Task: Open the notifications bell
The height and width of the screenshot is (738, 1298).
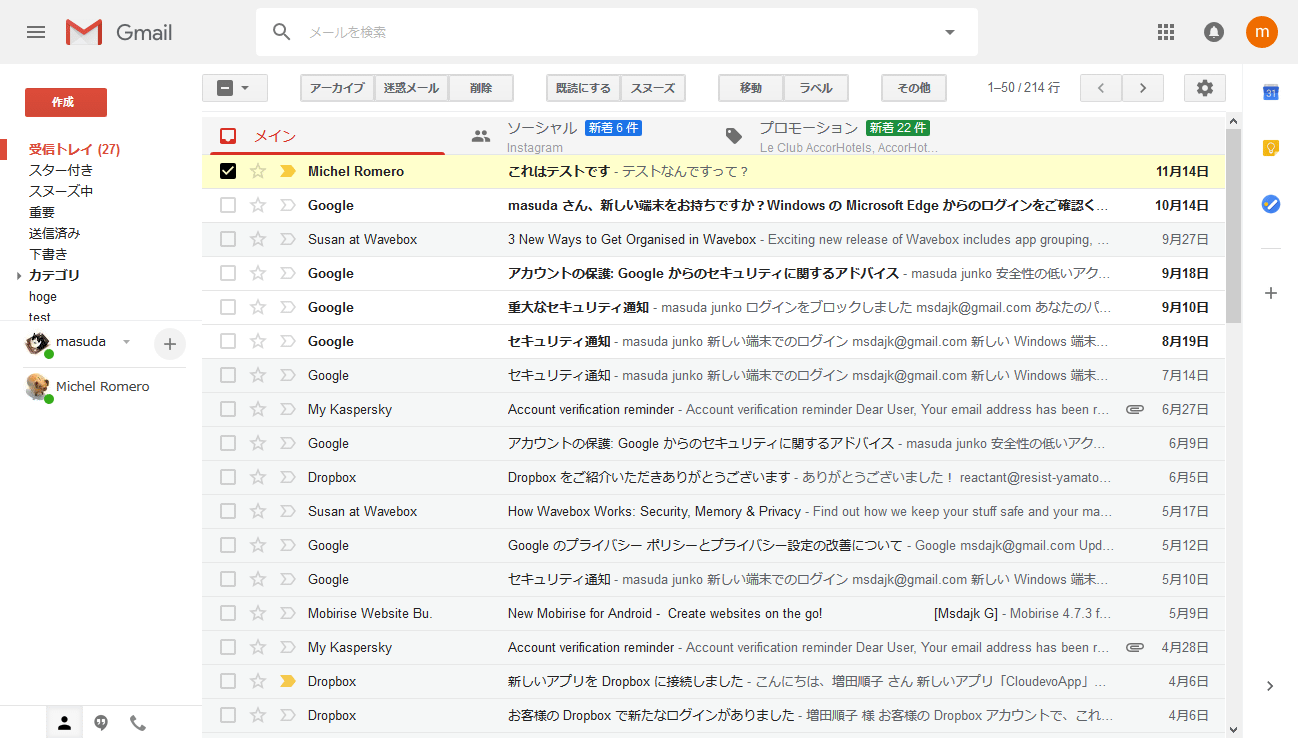Action: (x=1214, y=32)
